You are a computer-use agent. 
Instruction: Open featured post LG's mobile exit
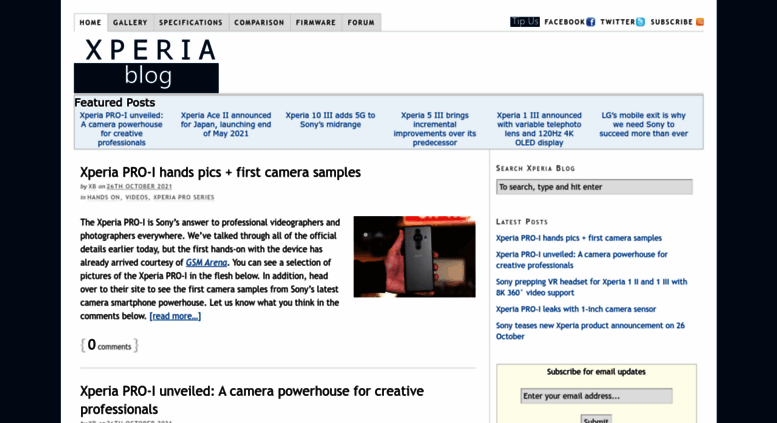click(x=644, y=124)
